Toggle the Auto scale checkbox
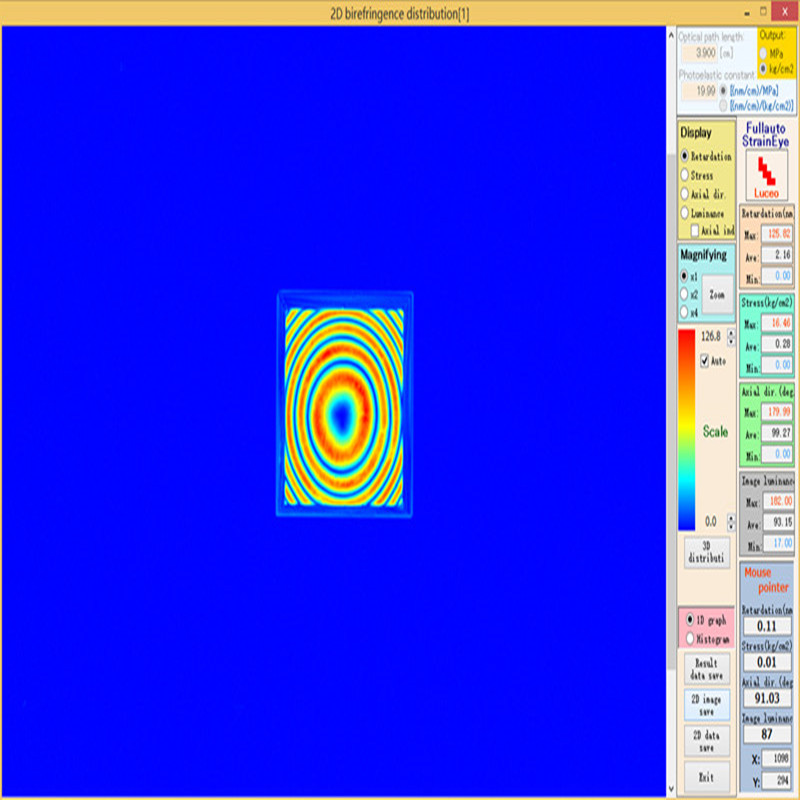This screenshot has width=800, height=800. click(x=706, y=360)
